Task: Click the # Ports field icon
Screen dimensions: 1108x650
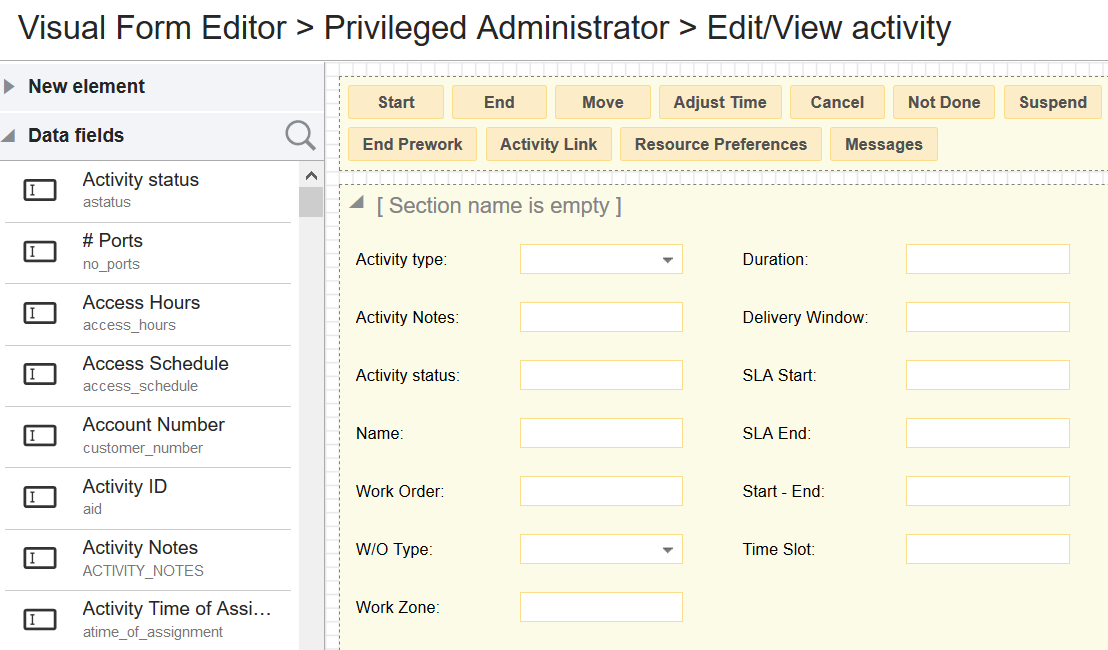Action: pos(40,251)
